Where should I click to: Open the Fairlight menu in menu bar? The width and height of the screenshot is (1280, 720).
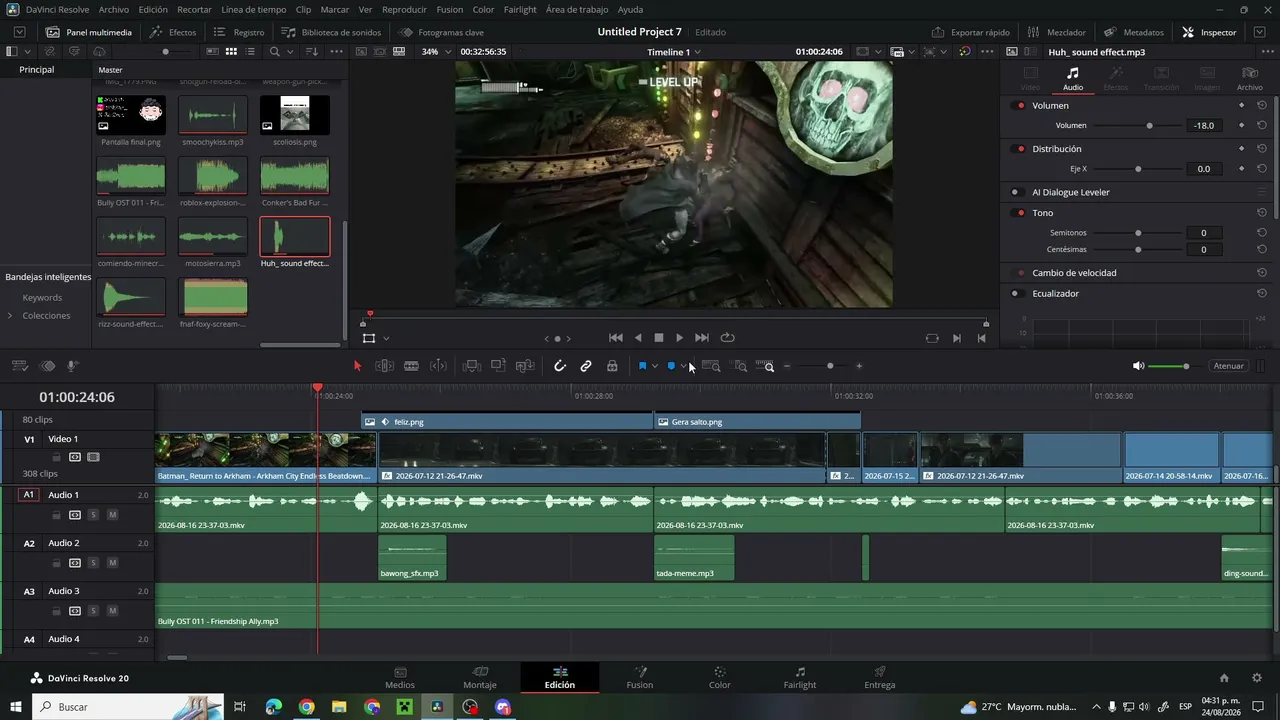tap(520, 9)
